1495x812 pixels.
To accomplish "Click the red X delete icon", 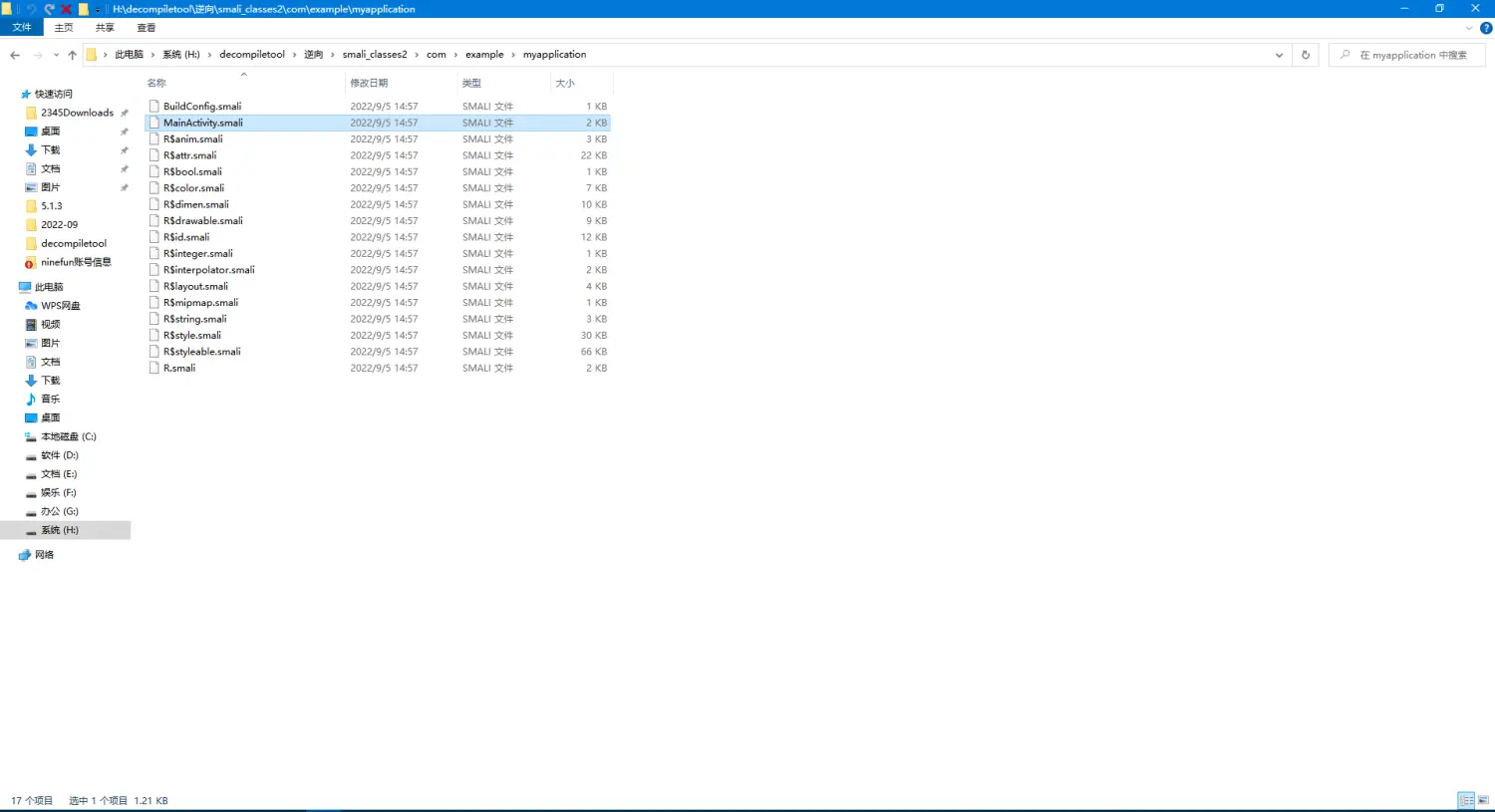I will (66, 9).
